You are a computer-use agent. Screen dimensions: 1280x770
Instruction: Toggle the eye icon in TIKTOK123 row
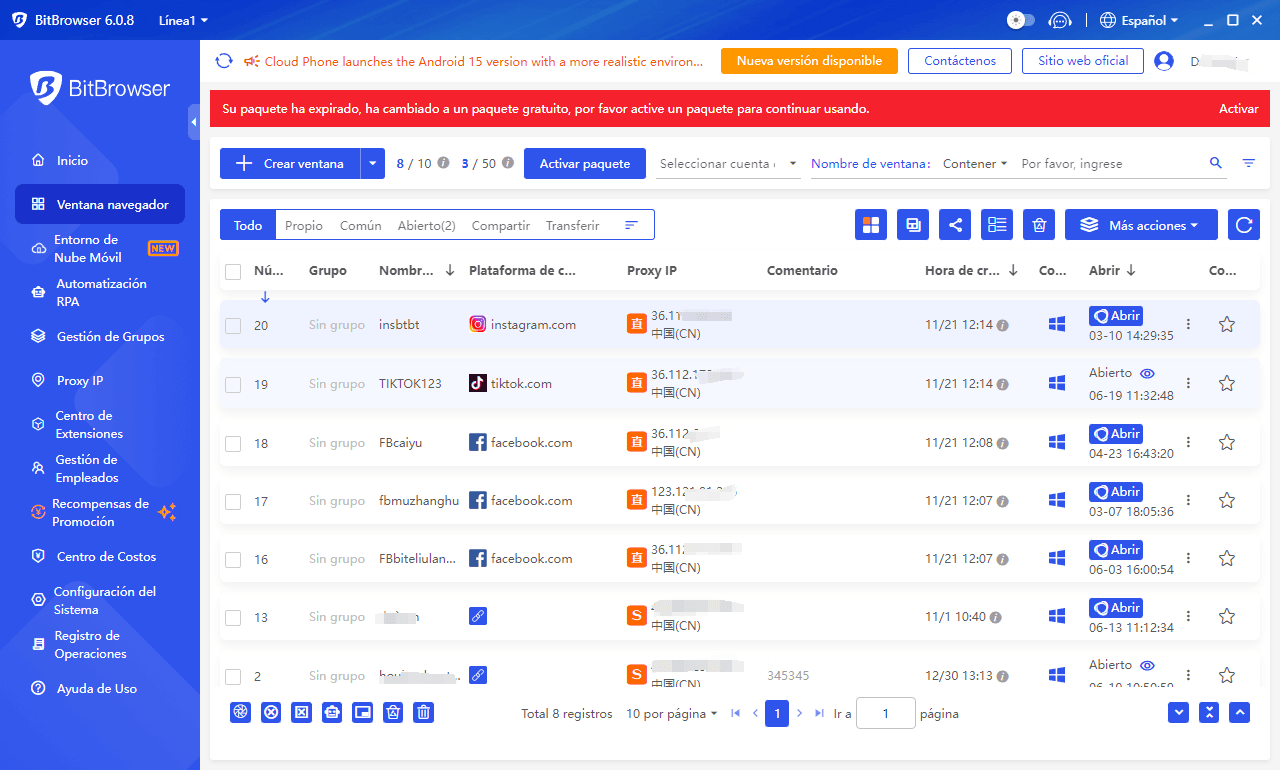click(x=1148, y=373)
